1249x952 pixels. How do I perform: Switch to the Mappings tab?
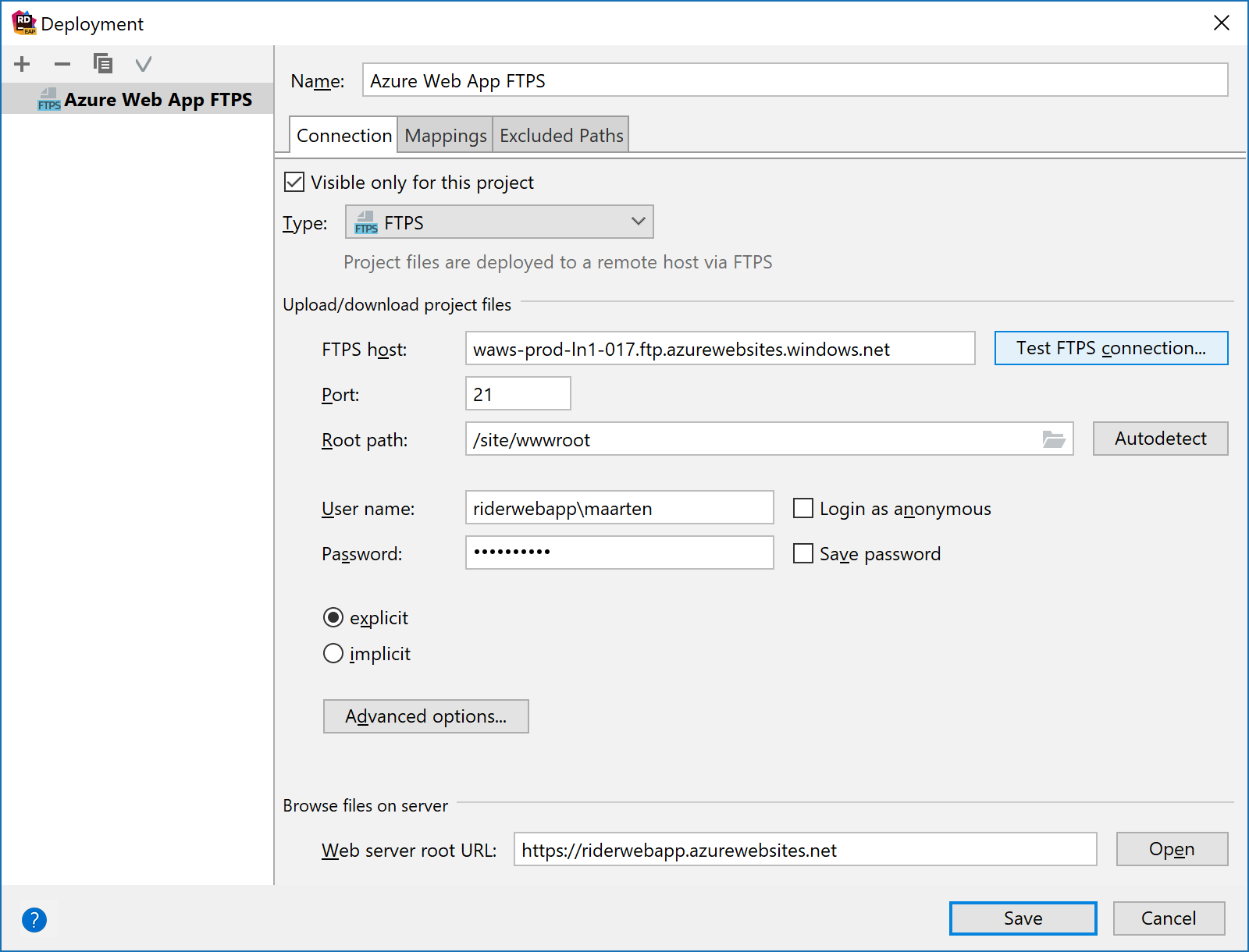[444, 134]
